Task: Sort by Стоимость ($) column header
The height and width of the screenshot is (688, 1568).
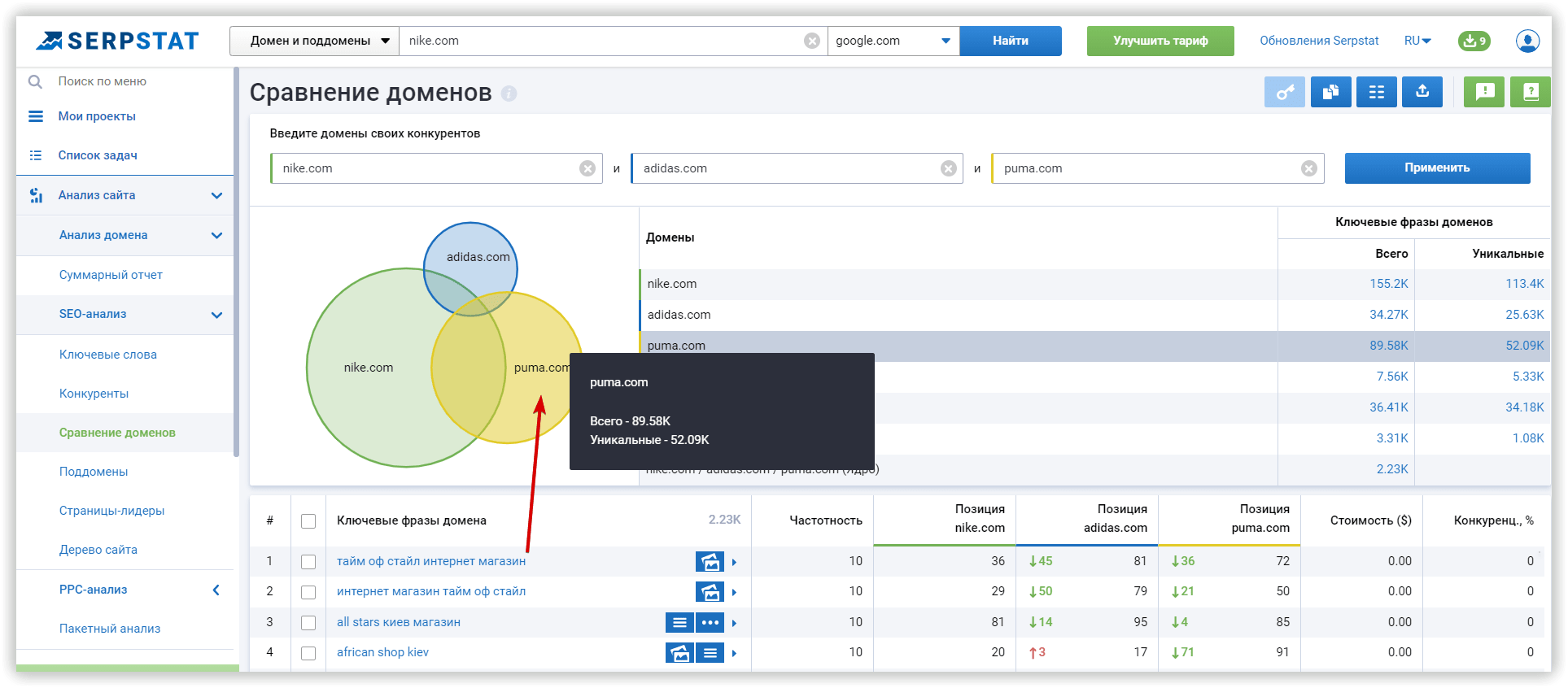Action: (1370, 520)
